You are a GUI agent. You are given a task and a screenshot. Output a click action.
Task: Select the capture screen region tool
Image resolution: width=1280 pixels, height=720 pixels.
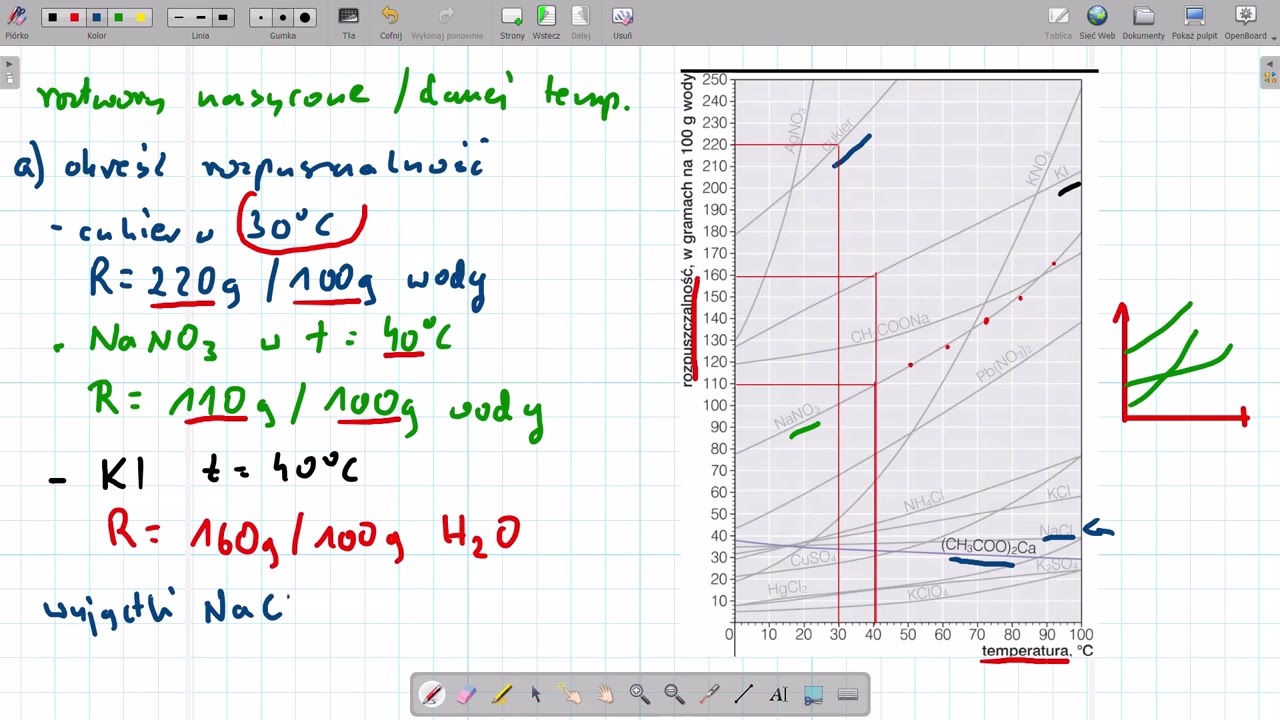(813, 694)
